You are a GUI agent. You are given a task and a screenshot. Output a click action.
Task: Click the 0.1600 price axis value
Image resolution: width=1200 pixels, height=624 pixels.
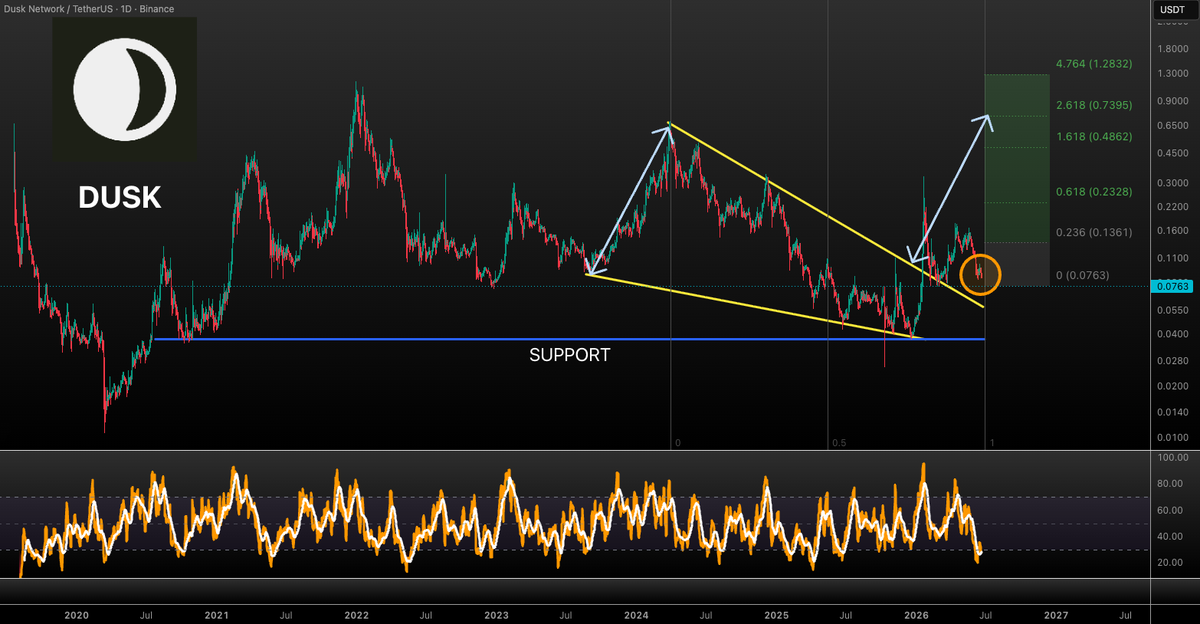click(1172, 231)
